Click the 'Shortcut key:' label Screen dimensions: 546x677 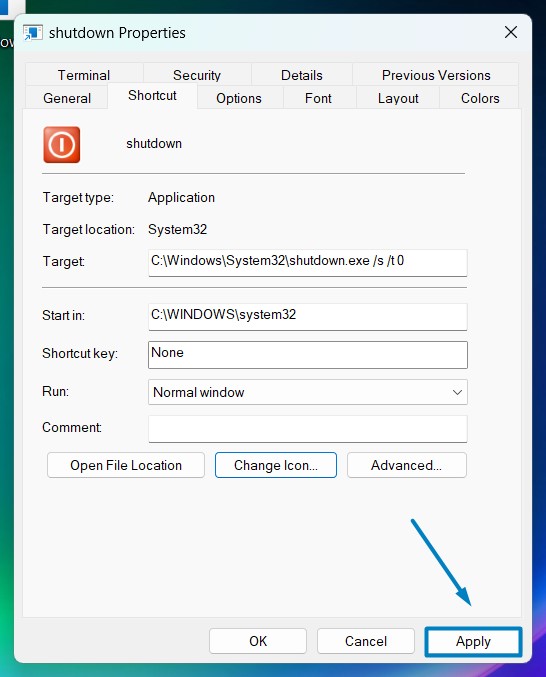pos(80,354)
